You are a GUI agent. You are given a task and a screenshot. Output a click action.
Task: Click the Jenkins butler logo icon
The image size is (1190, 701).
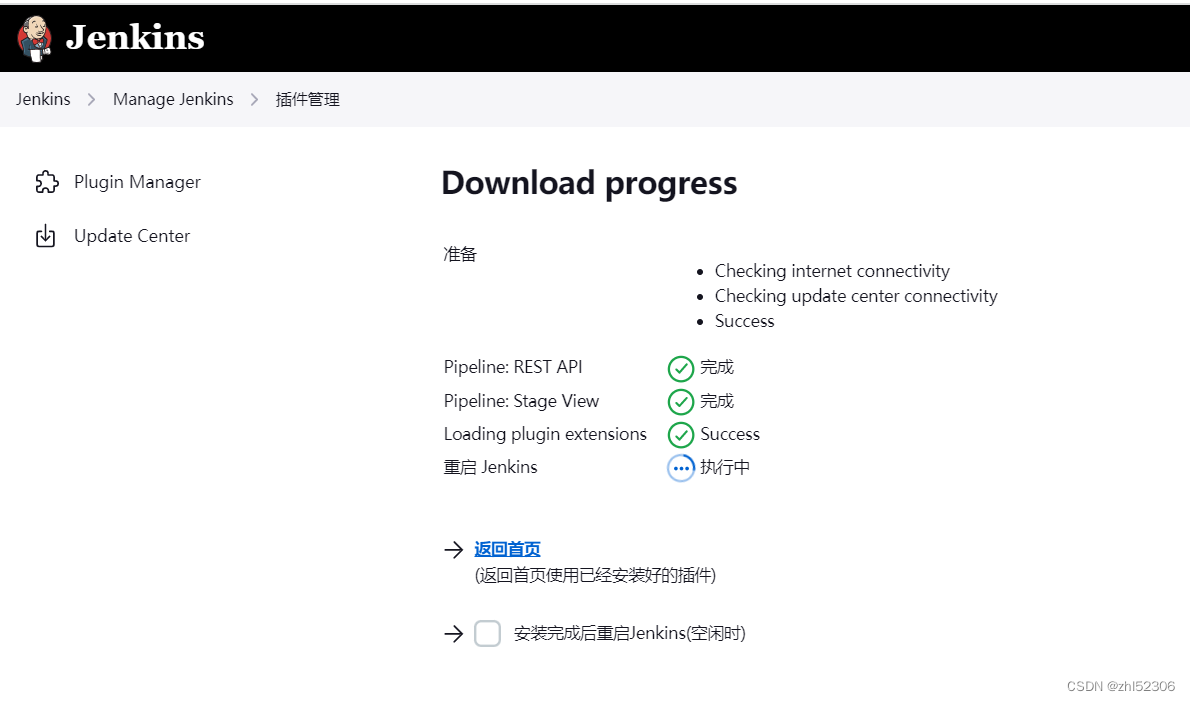[x=35, y=38]
